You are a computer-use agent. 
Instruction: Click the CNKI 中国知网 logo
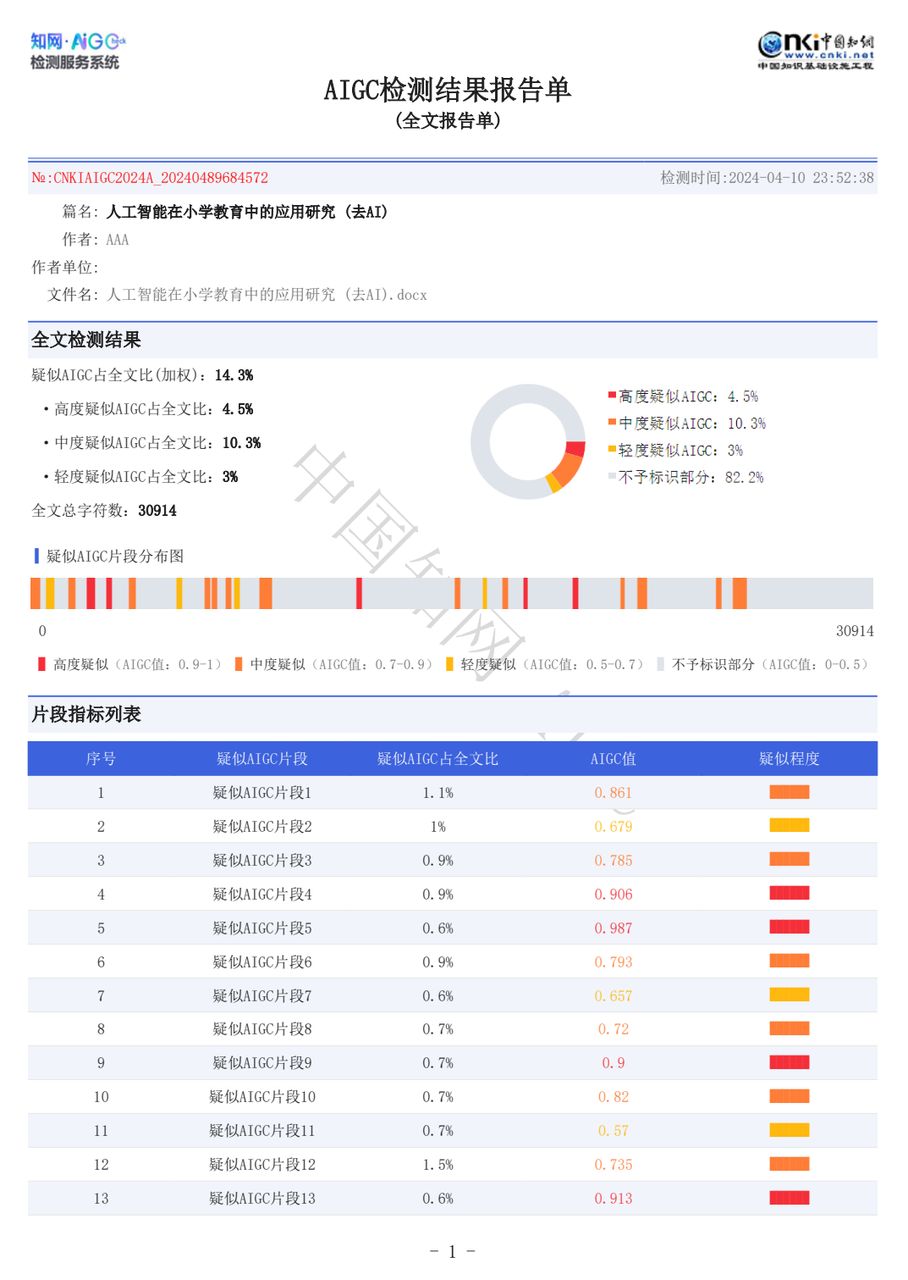pos(816,50)
